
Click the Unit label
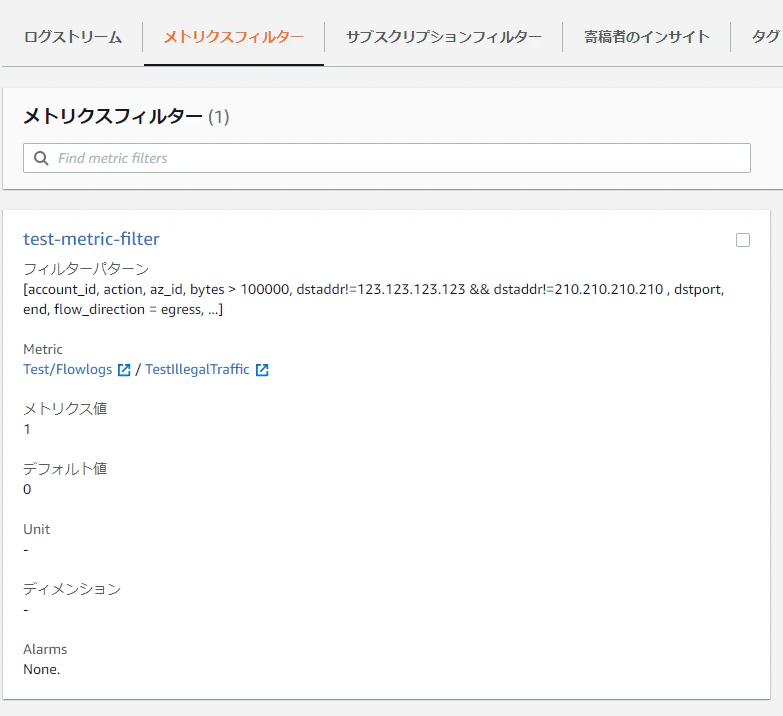tap(36, 529)
